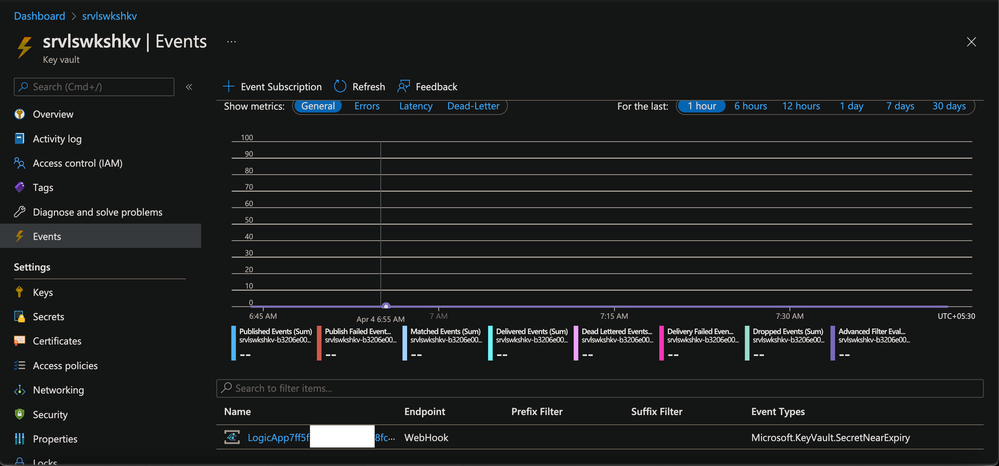The image size is (999, 466).
Task: Click the Access policies icon
Action: [x=20, y=366]
